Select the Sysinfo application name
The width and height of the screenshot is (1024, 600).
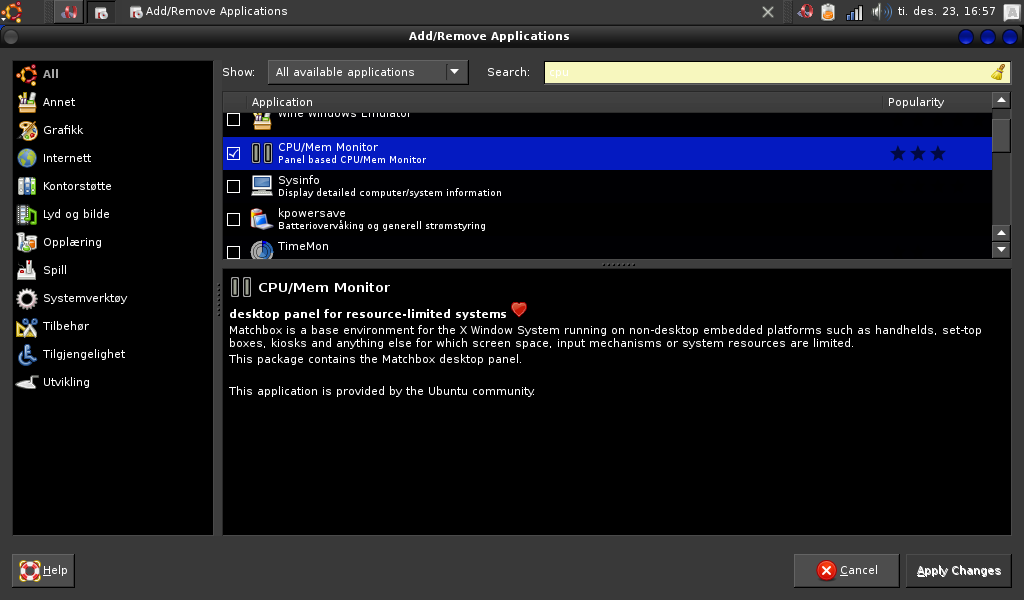click(298, 180)
